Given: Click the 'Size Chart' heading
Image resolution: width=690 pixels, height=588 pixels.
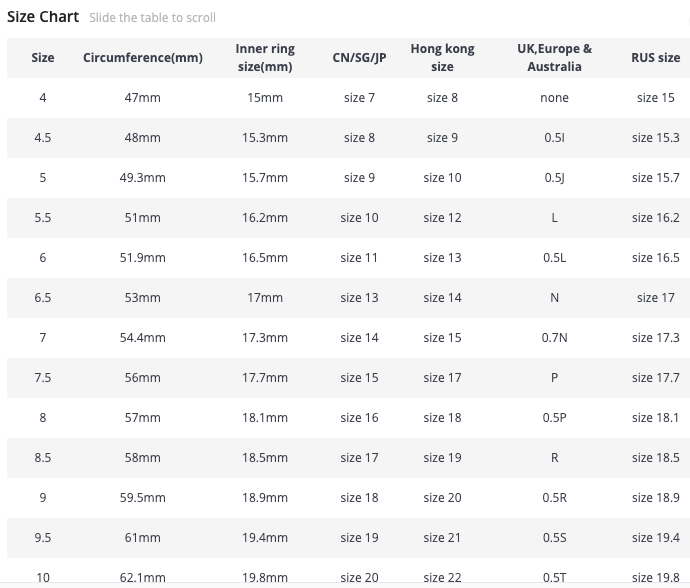Looking at the screenshot, I should (43, 16).
